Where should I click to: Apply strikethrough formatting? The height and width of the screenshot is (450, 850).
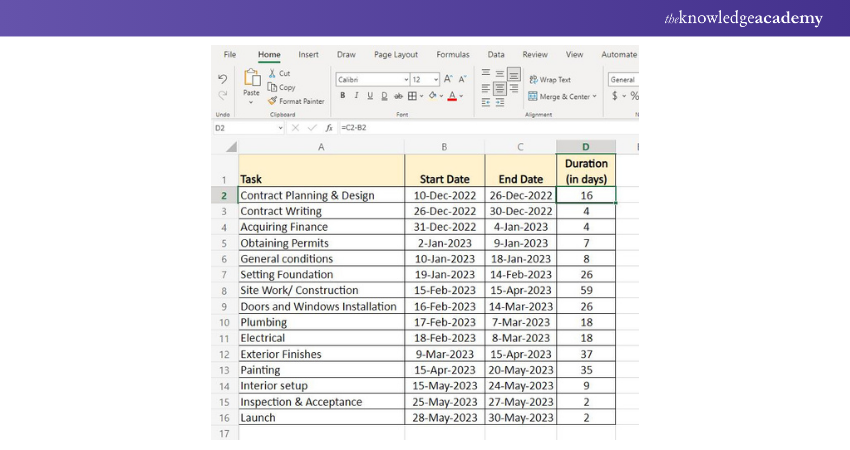click(x=398, y=96)
